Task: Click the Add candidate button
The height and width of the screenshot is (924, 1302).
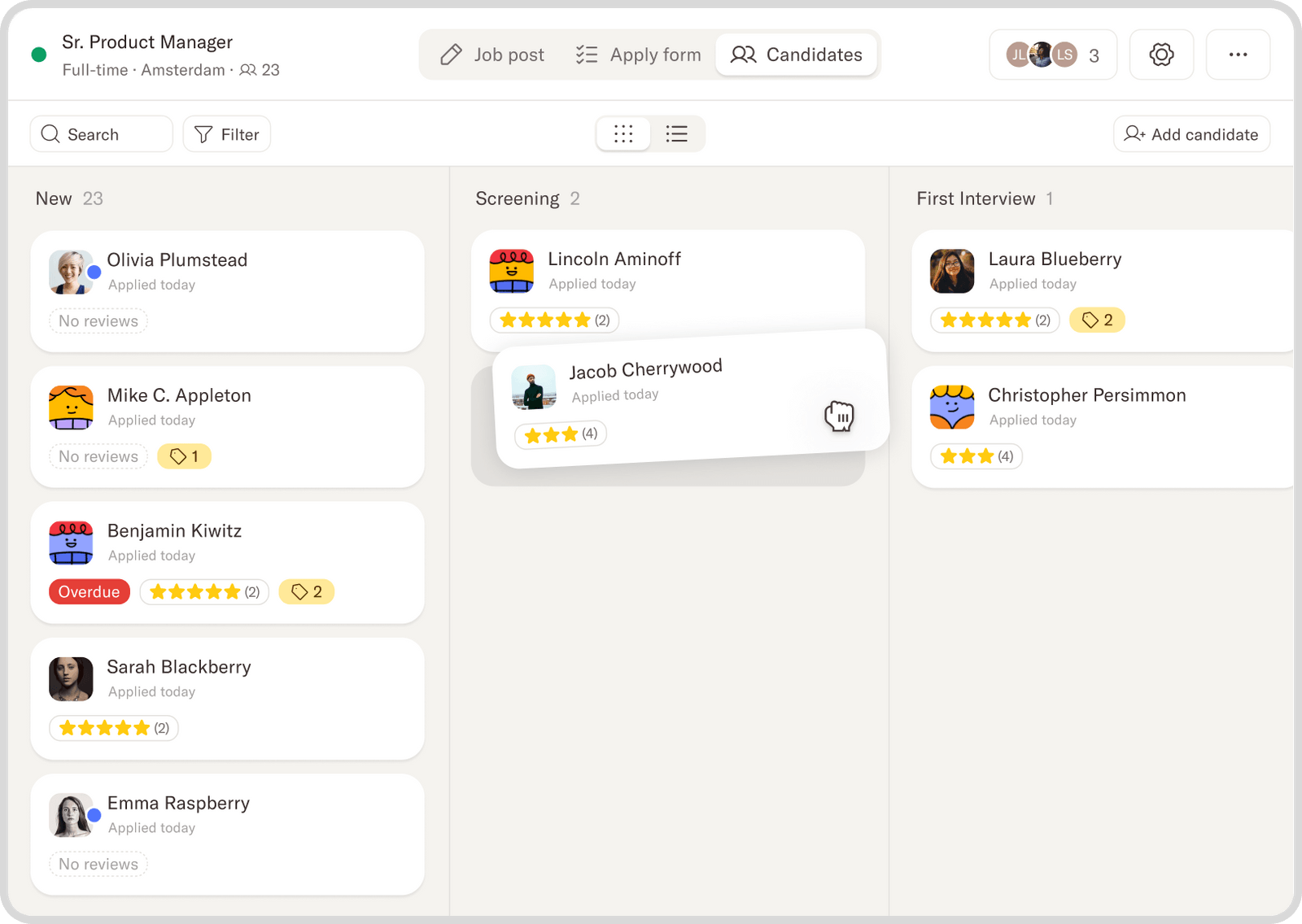Action: click(x=1191, y=133)
